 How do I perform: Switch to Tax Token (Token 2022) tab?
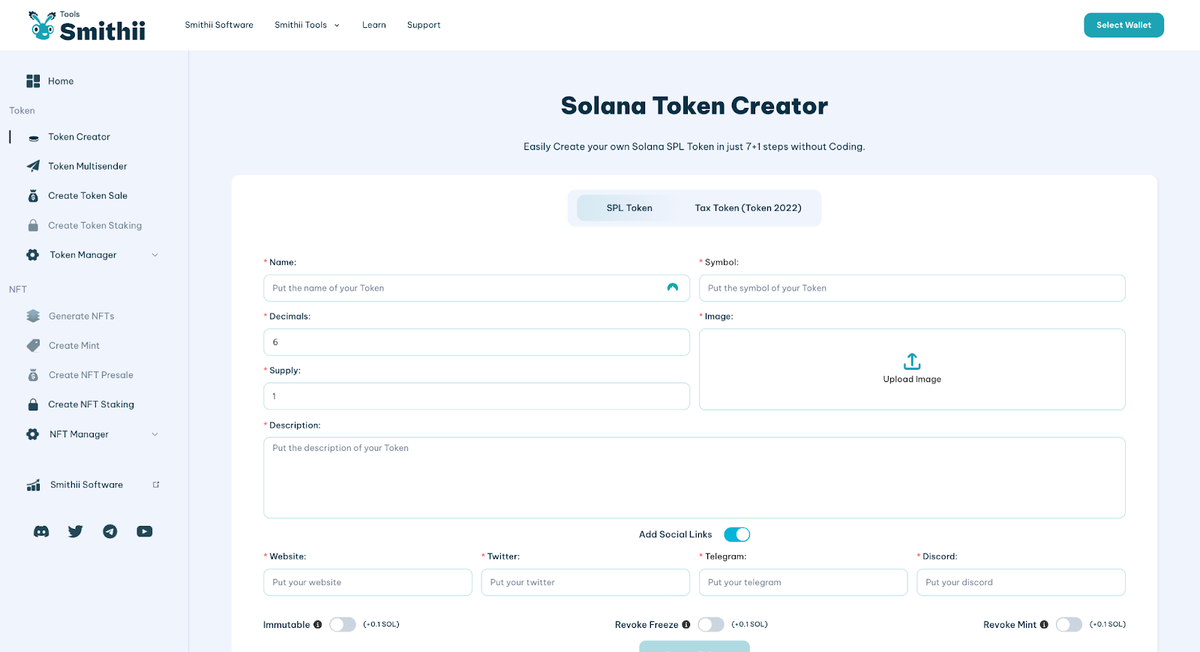click(x=748, y=208)
